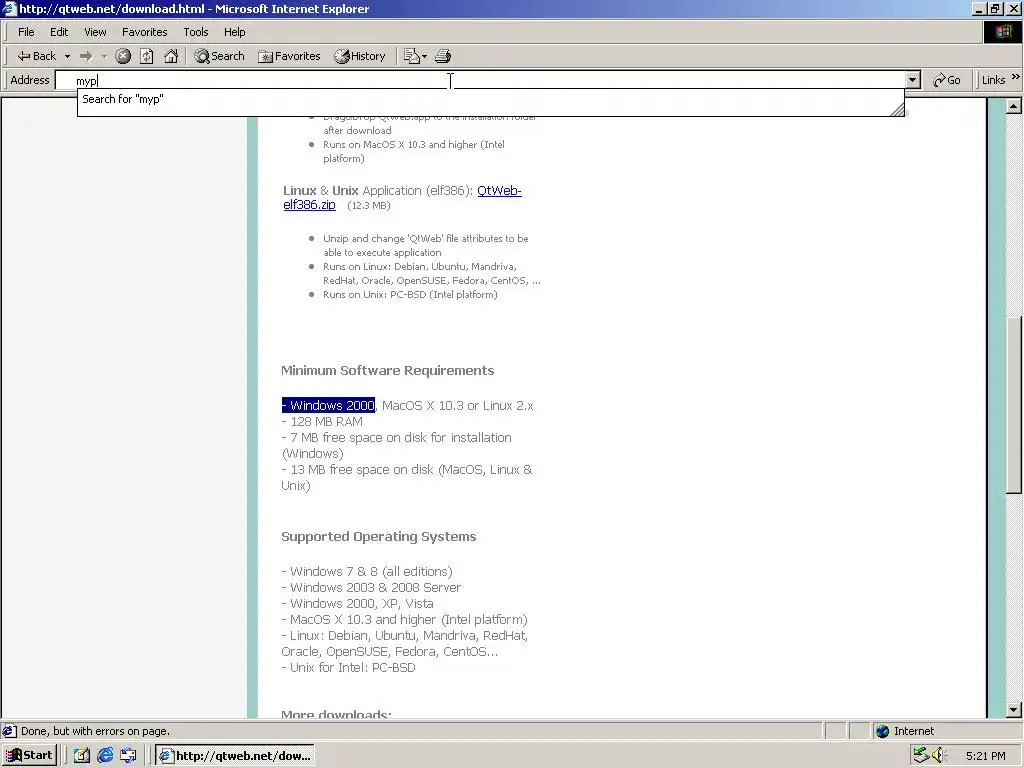1024x768 pixels.
Task: Click "Runs on Unix: PC-BSD (Intel platform)" bullet
Action: [410, 295]
